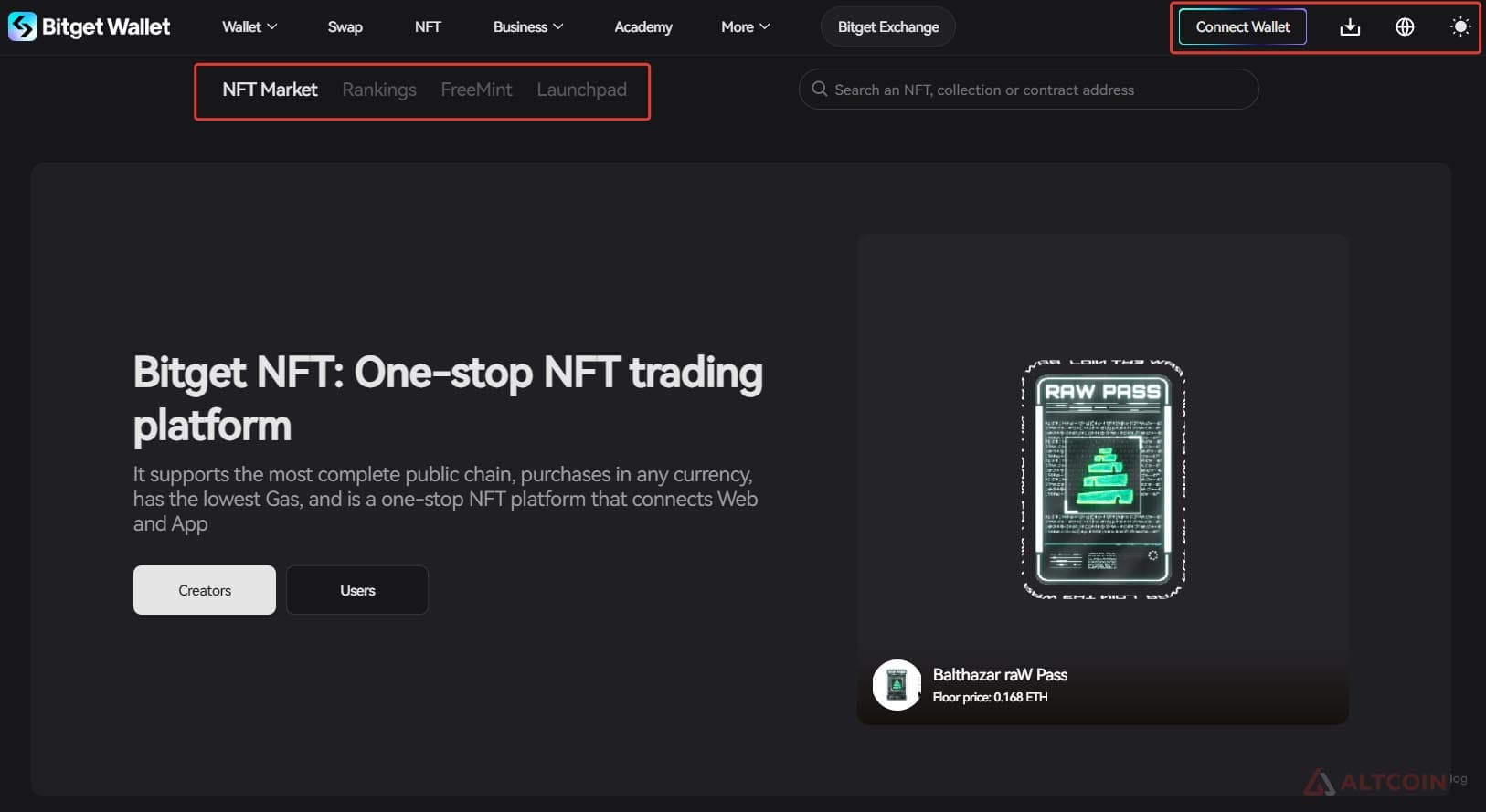
Task: Toggle light theme sun icon
Action: coord(1460,27)
